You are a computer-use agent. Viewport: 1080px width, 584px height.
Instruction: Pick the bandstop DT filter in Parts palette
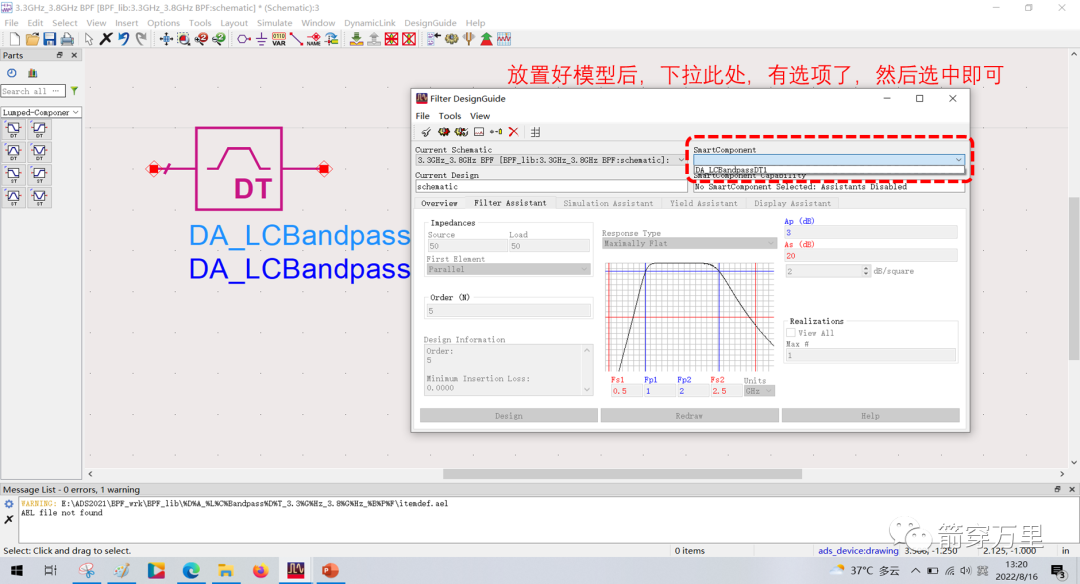click(39, 152)
